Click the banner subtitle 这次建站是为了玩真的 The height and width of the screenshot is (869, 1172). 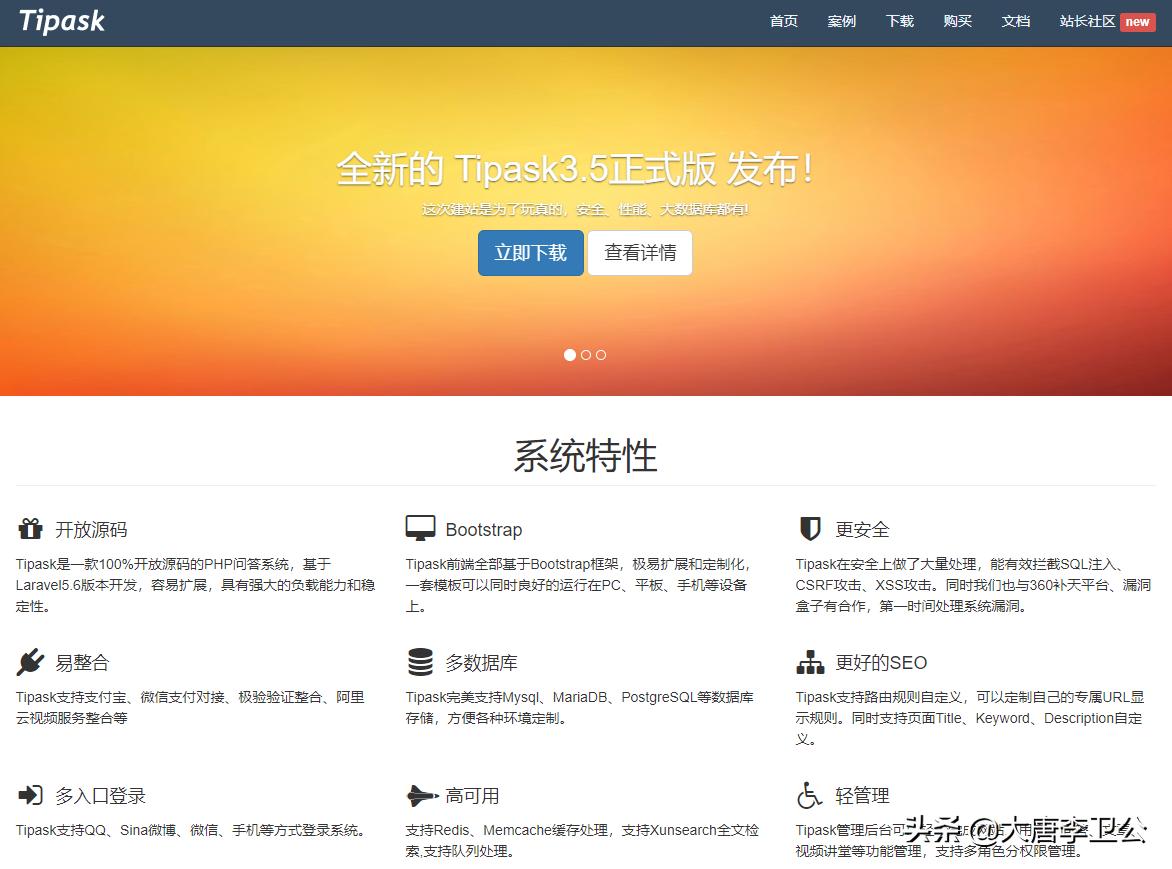pos(585,209)
